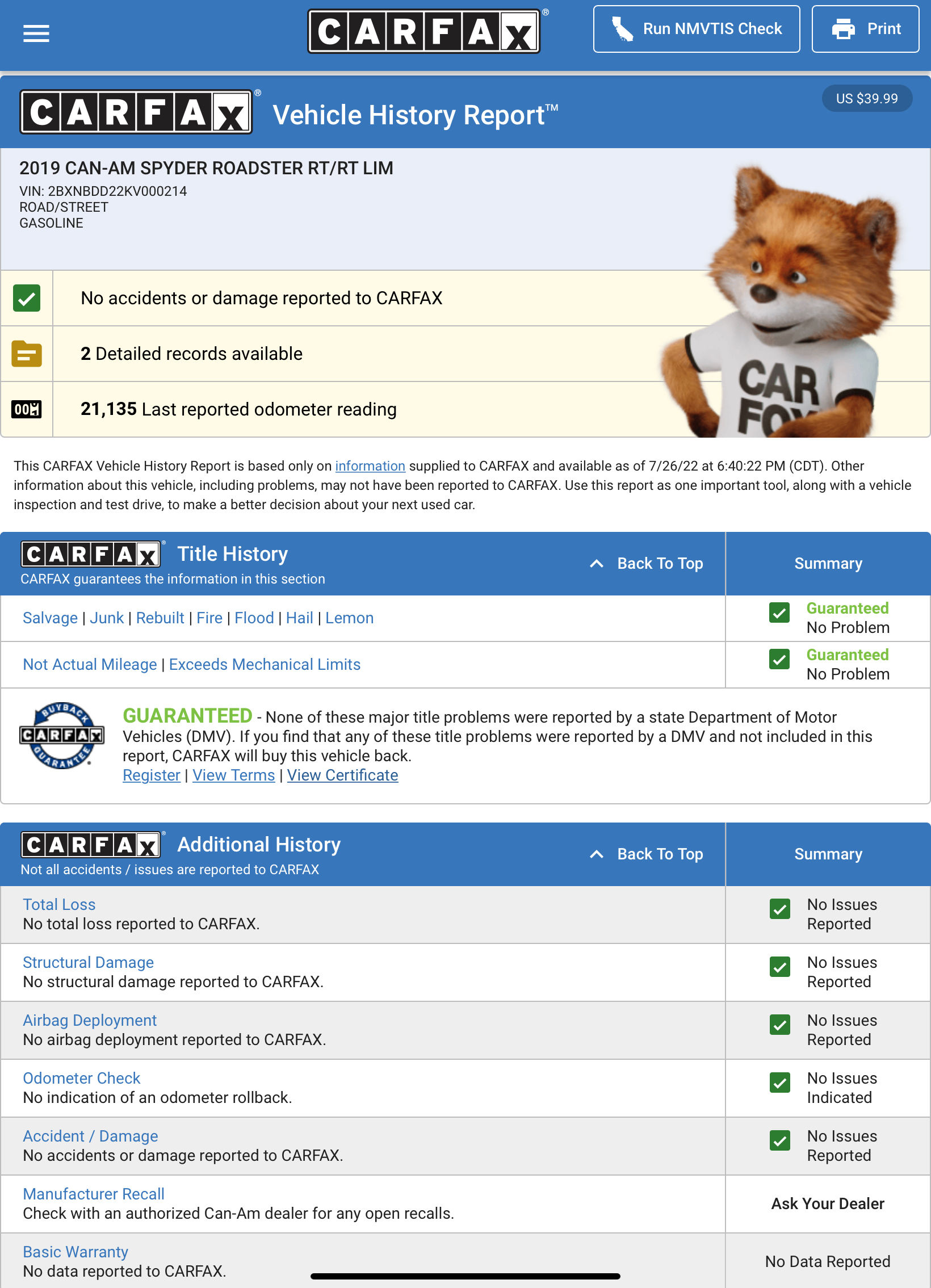Click the Total Loss green checkmark

779,909
